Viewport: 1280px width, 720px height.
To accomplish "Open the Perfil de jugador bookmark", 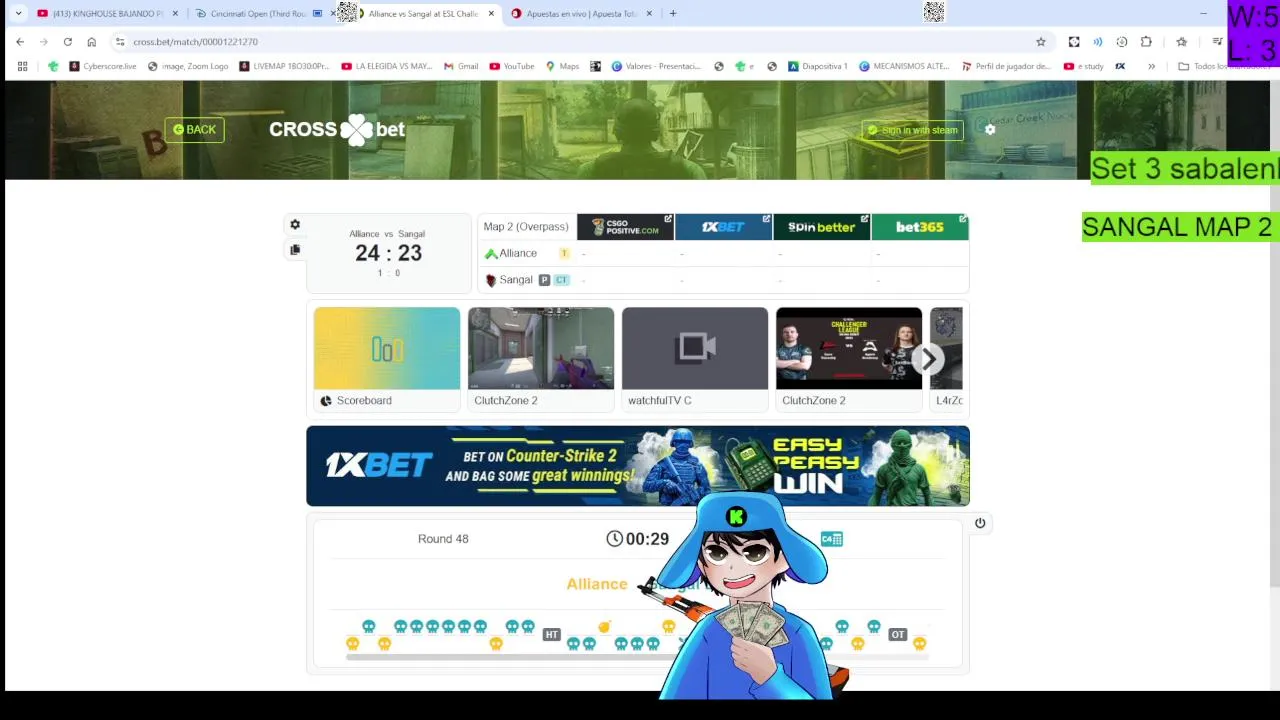I will point(1006,67).
